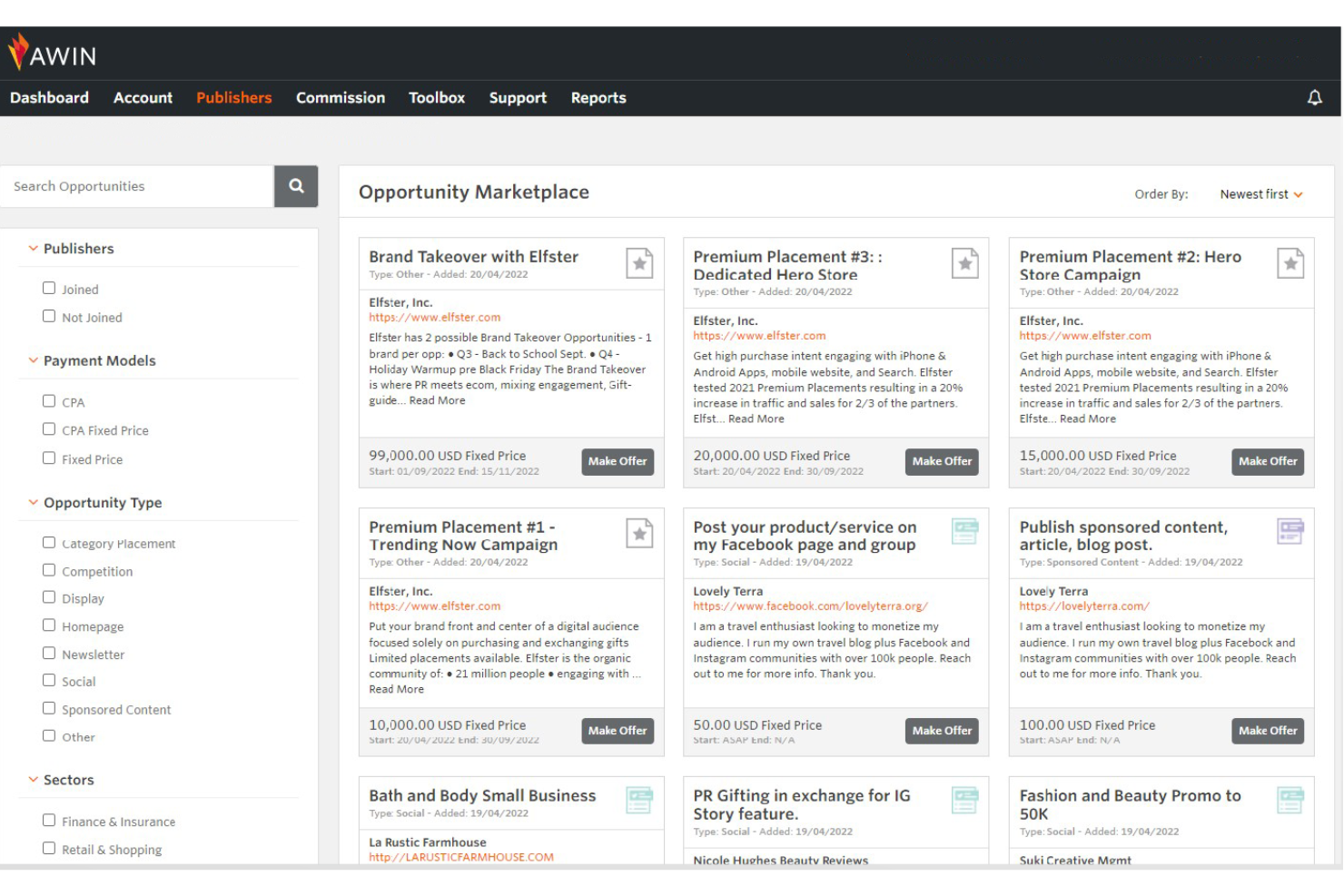Open the notifications bell
1344x896 pixels.
point(1314,97)
